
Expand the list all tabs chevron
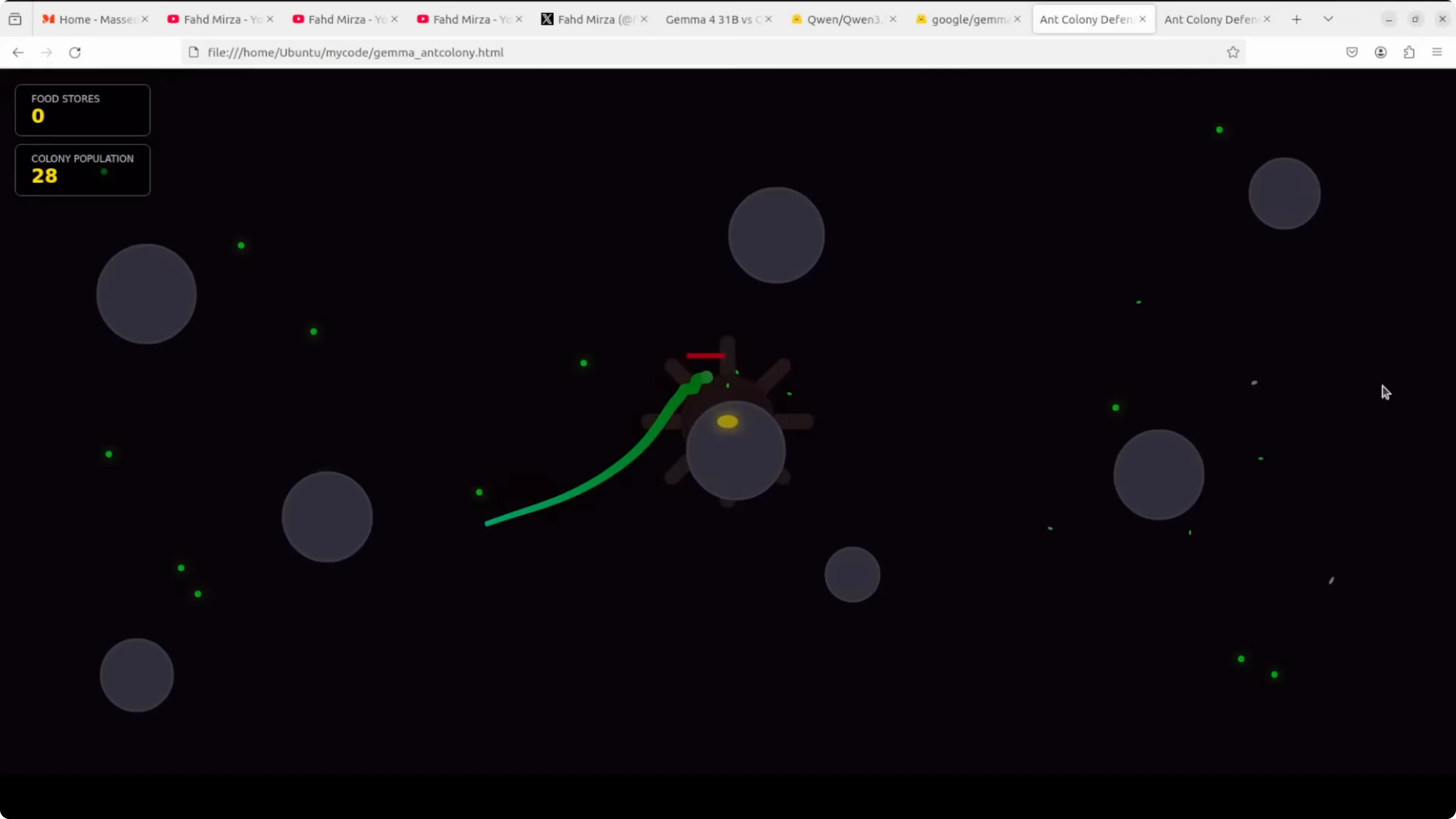pyautogui.click(x=1328, y=19)
